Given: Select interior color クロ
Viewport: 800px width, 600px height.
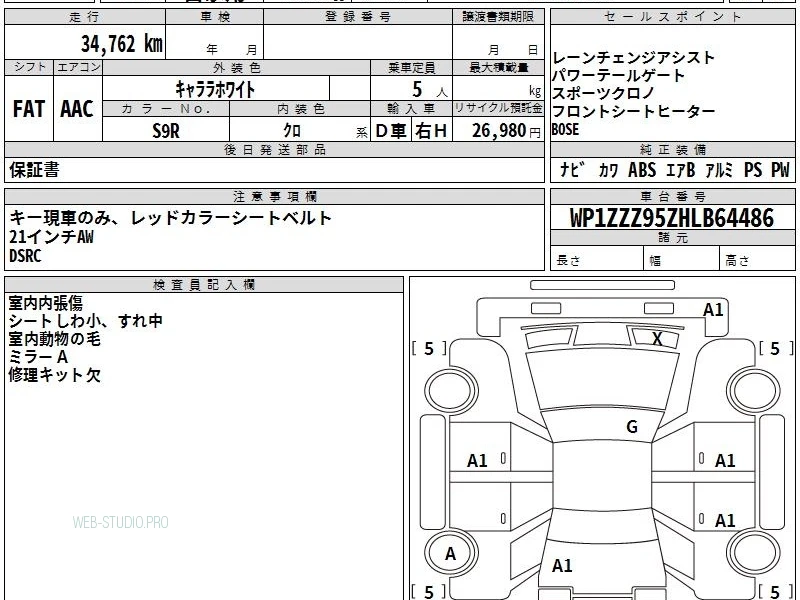Looking at the screenshot, I should (292, 131).
